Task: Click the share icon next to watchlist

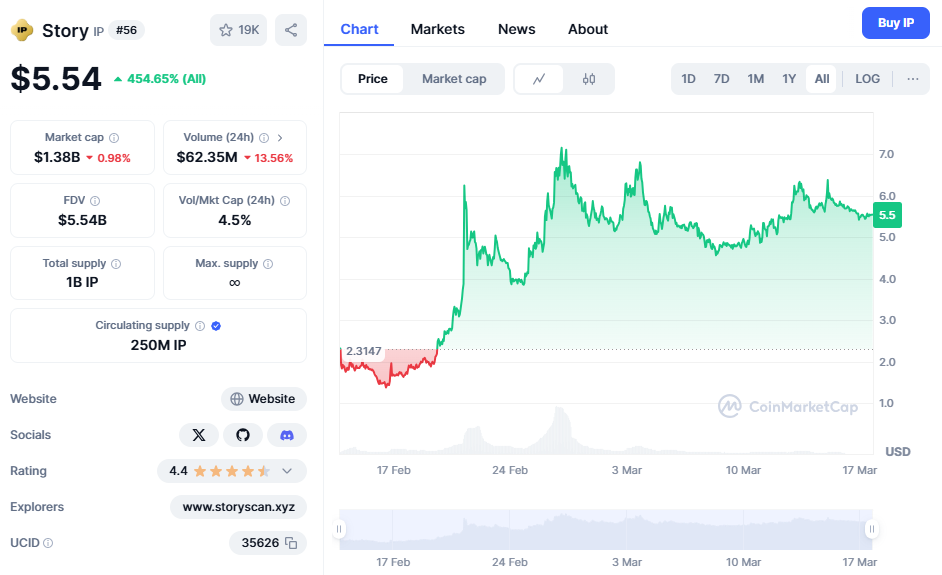Action: pyautogui.click(x=291, y=30)
